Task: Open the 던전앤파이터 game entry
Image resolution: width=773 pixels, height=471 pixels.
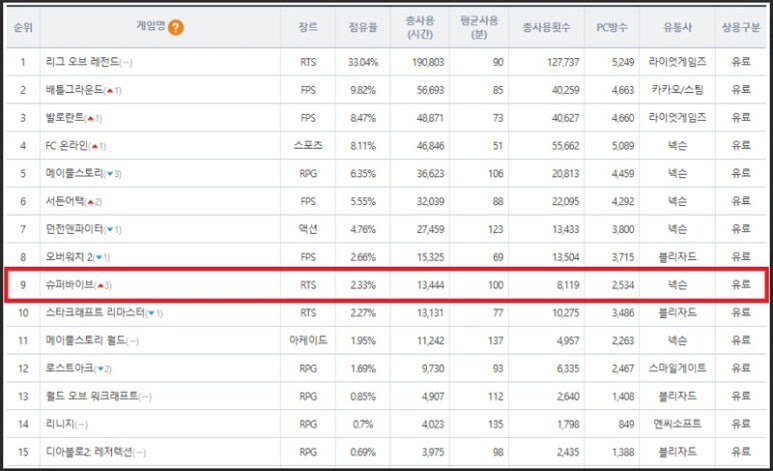Action: pos(74,229)
